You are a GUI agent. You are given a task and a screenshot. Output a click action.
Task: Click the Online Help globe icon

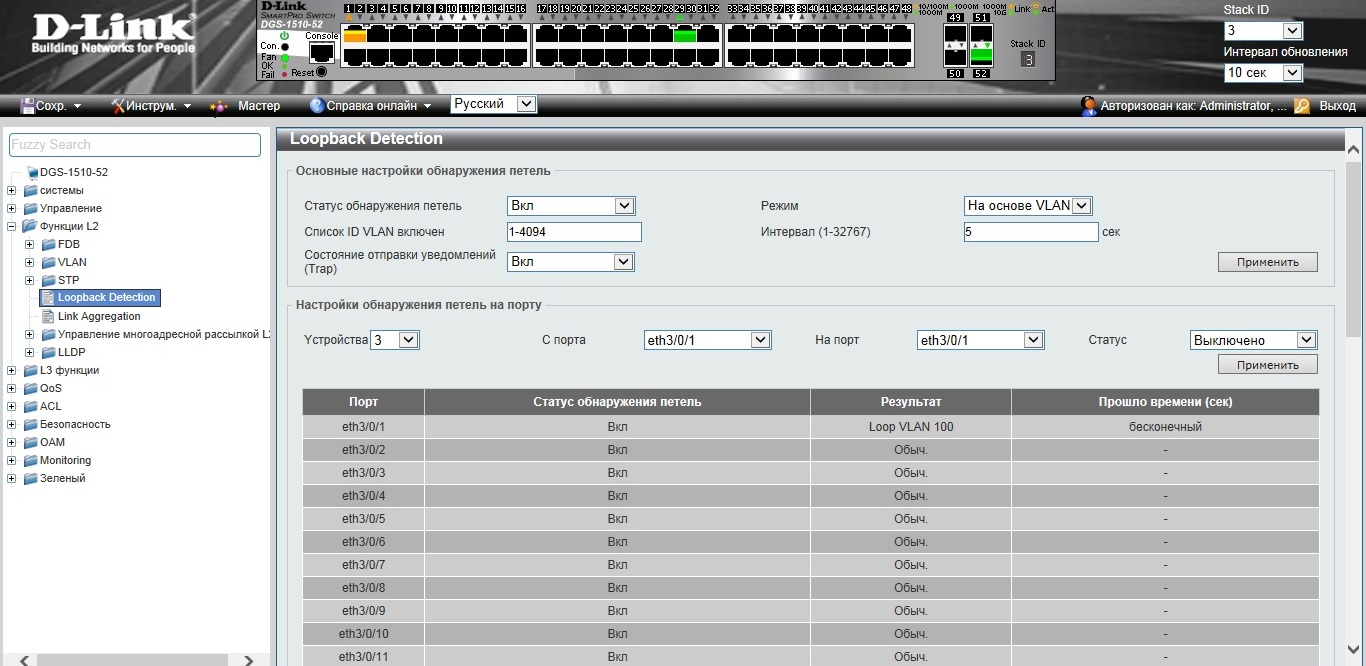click(x=317, y=105)
